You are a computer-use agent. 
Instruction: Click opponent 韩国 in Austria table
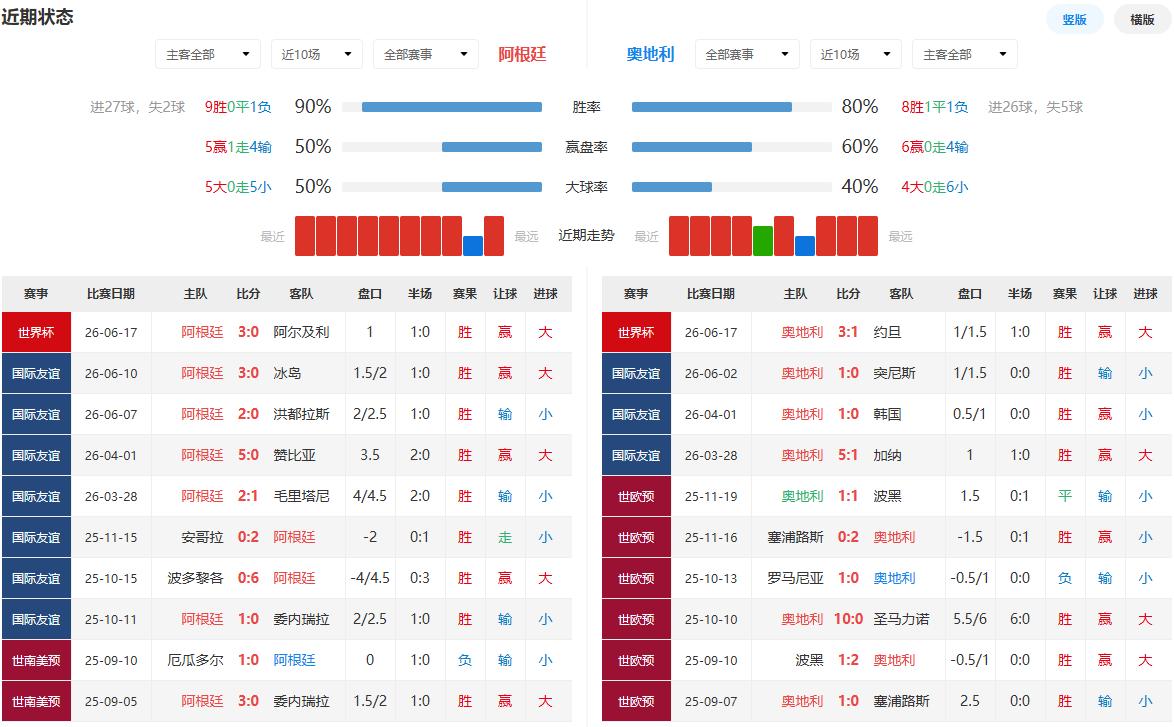[886, 414]
